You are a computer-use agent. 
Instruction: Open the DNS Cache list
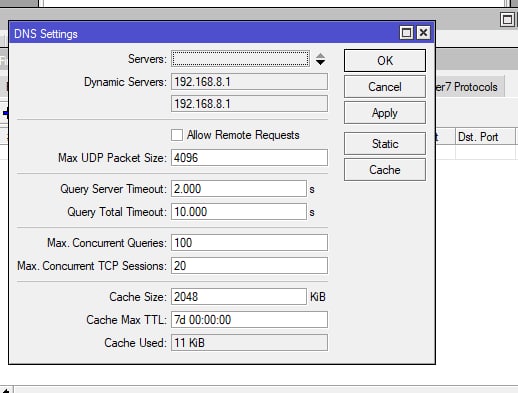point(385,170)
